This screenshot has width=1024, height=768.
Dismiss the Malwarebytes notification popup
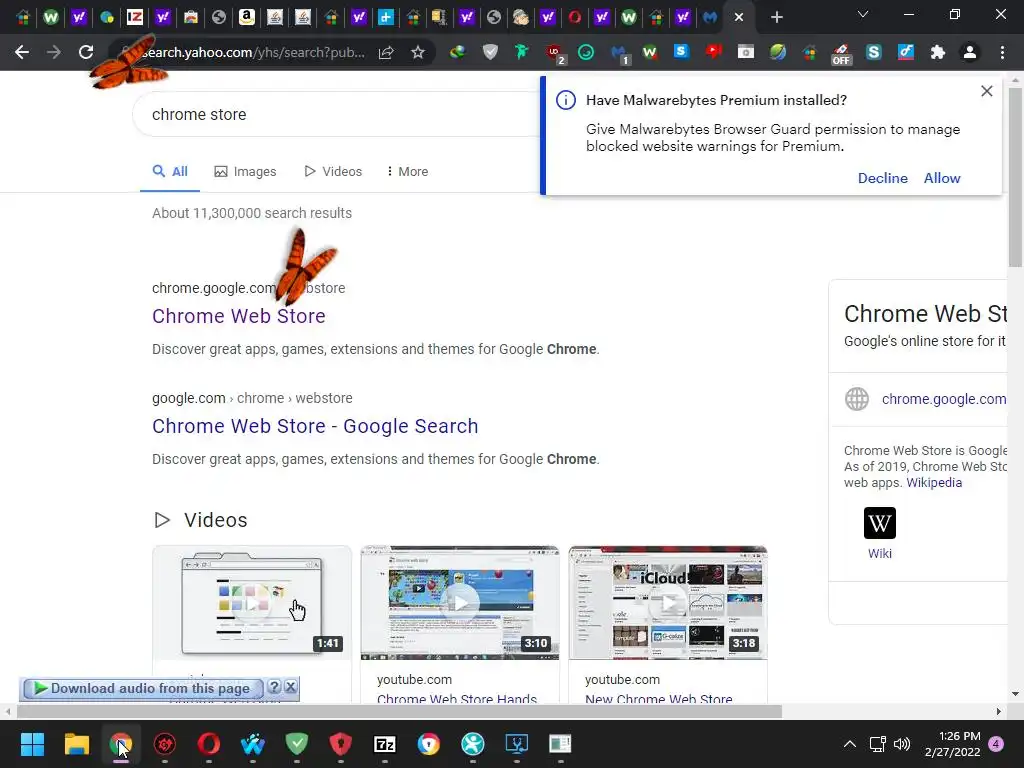click(987, 91)
